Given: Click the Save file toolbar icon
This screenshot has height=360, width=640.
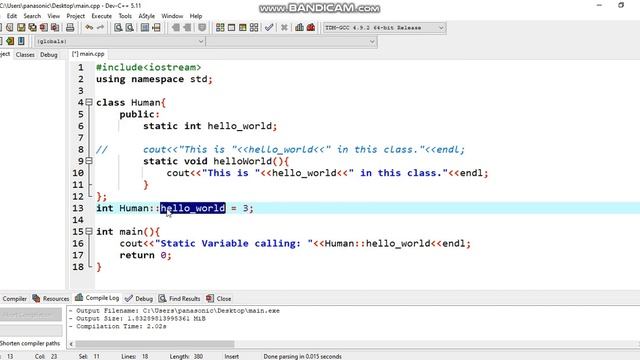Looking at the screenshot, I should pyautogui.click(x=21, y=28).
